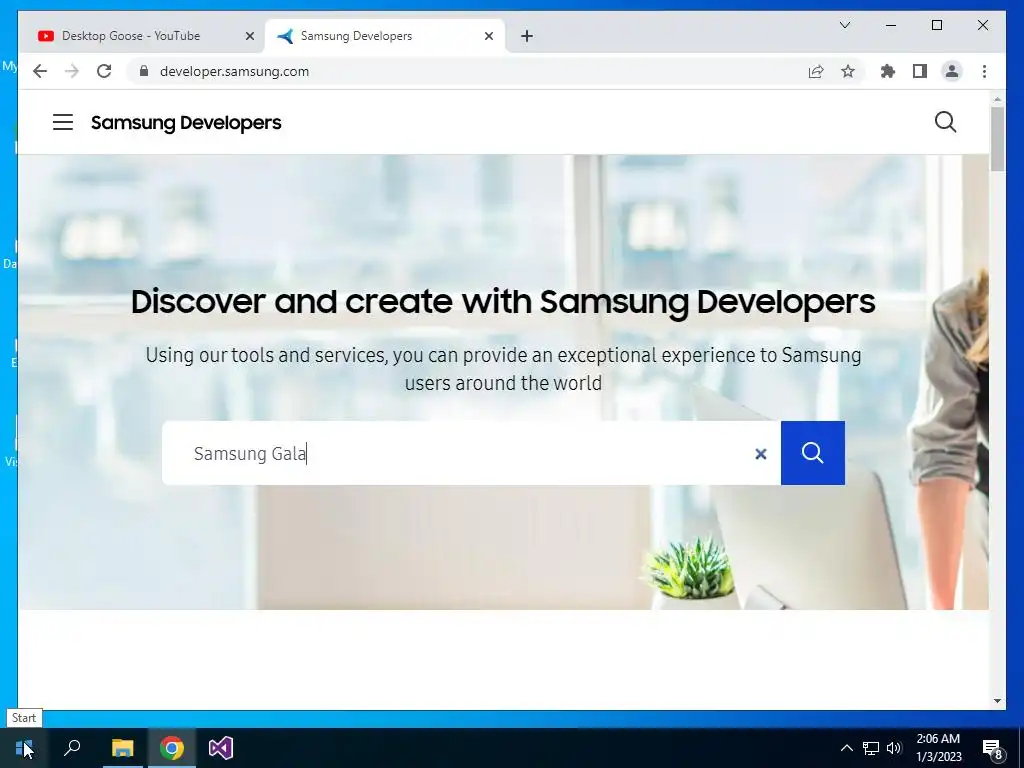Open the notification center icon
This screenshot has height=768, width=1024.
tap(993, 748)
